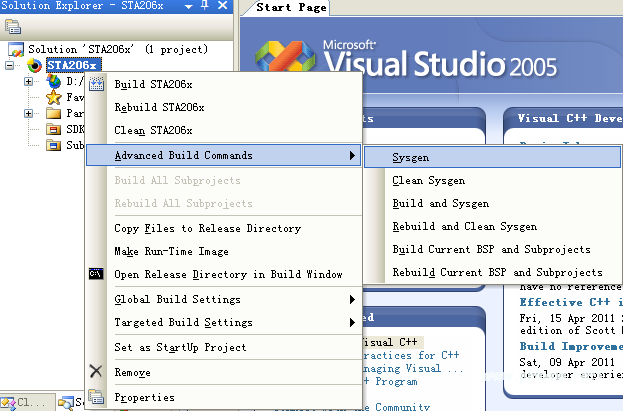
Task: Open the Effective C++ article link
Action: [x=571, y=302]
